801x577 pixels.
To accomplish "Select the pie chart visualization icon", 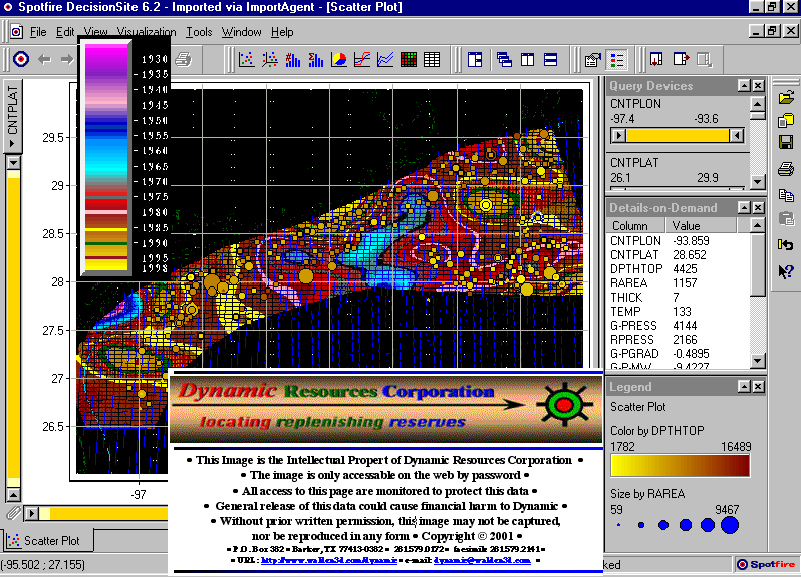I will pos(339,60).
